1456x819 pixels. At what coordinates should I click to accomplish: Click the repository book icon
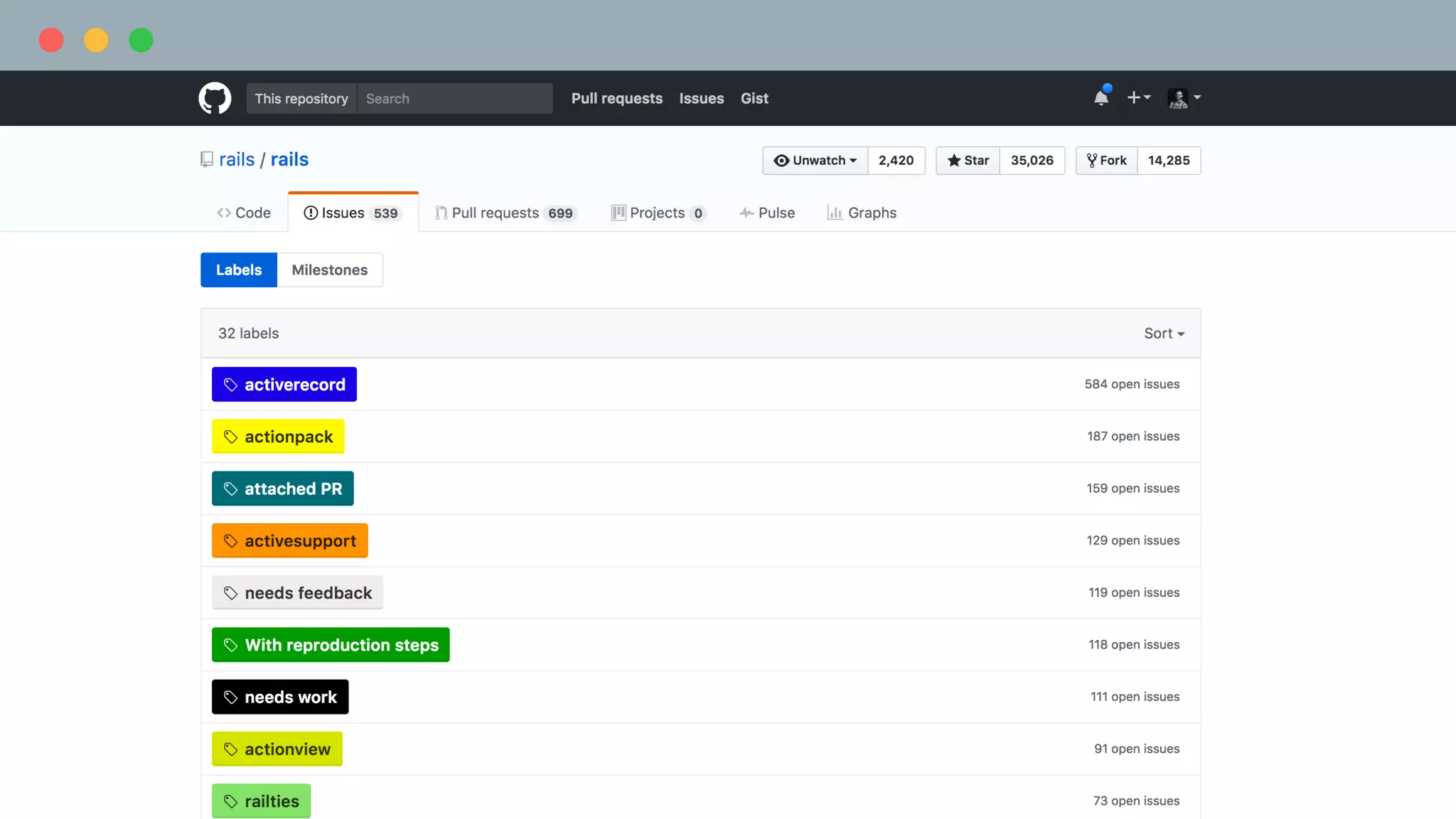[207, 159]
